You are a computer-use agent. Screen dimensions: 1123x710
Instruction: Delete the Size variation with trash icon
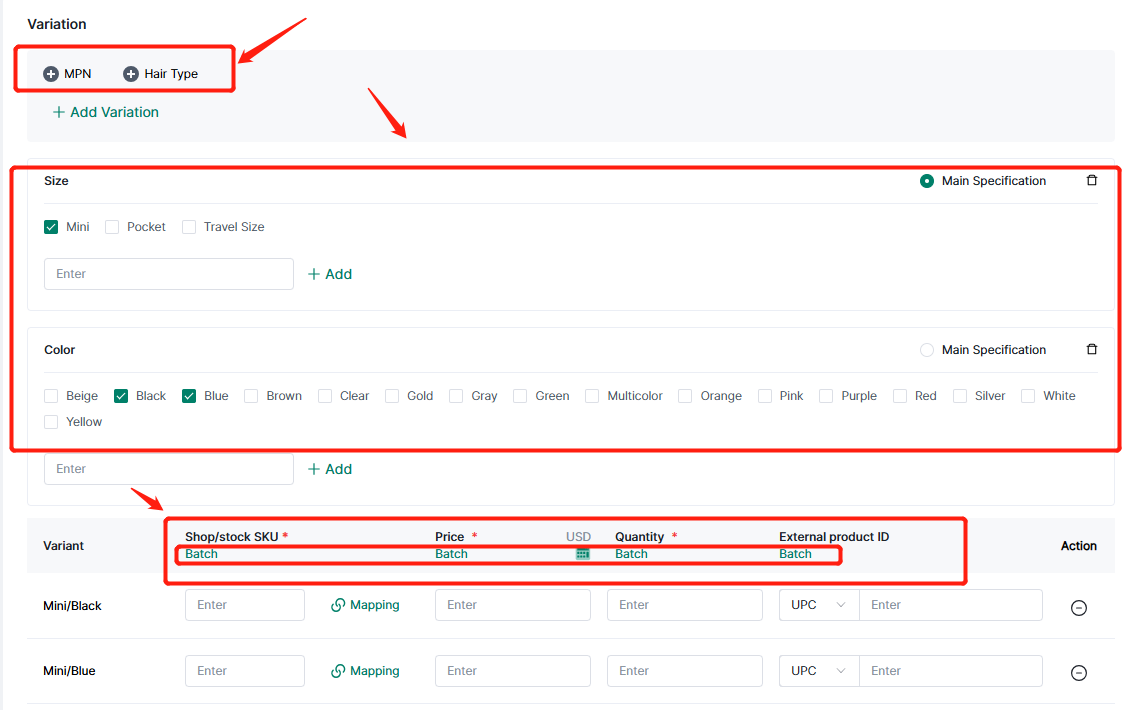(x=1091, y=181)
